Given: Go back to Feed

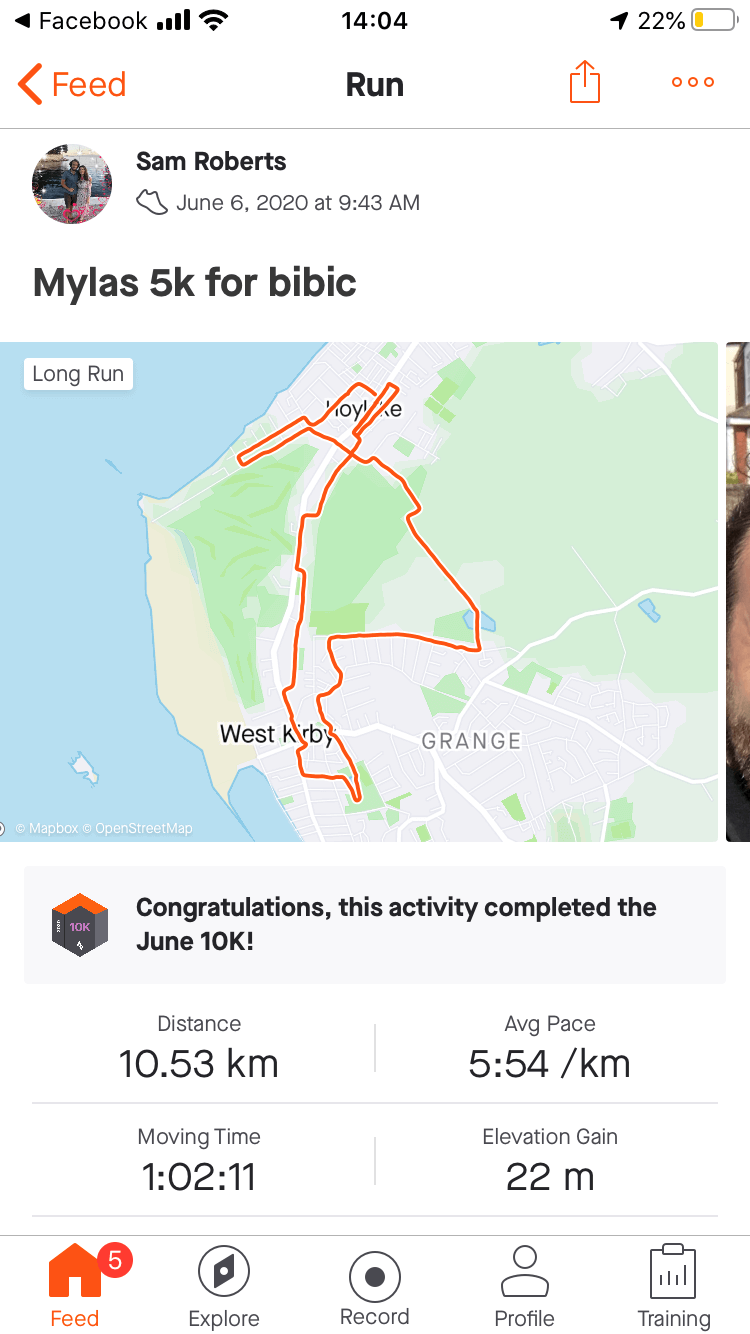Looking at the screenshot, I should click(x=72, y=85).
